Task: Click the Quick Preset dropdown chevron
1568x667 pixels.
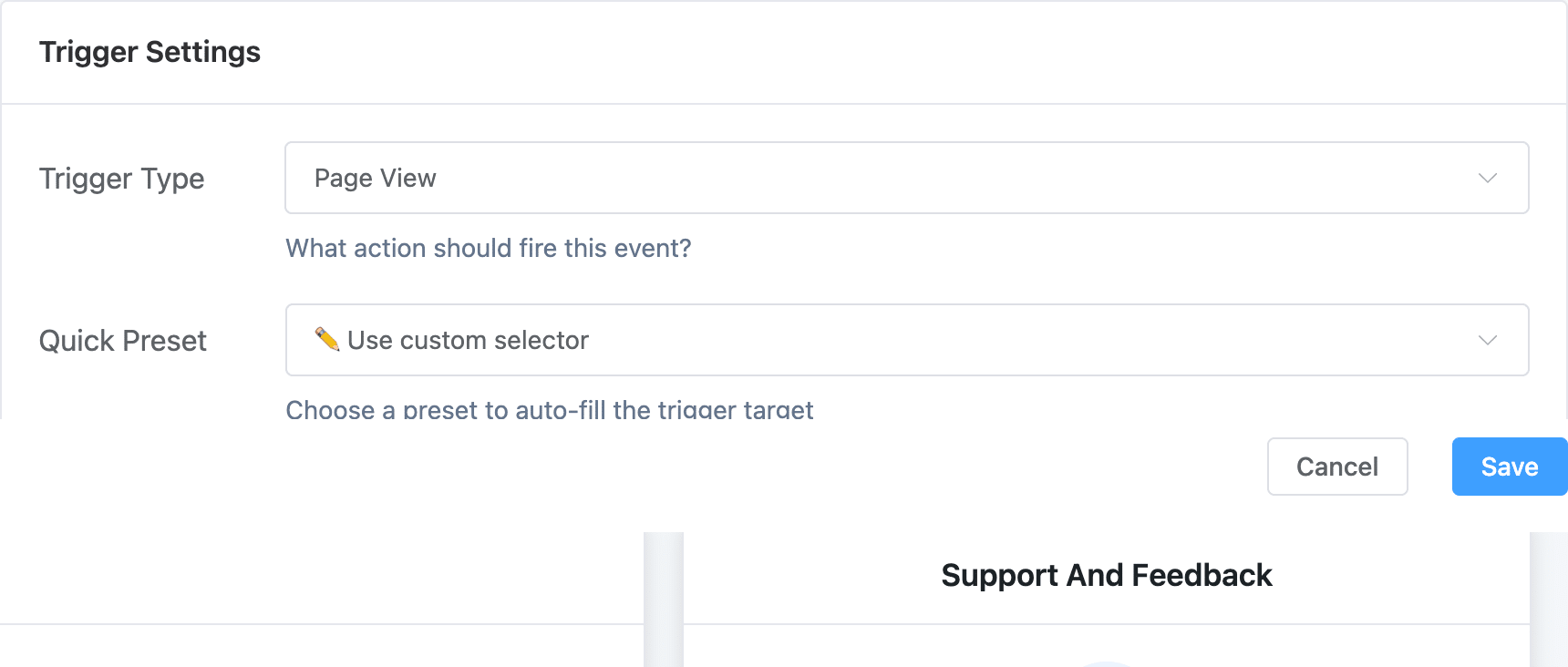Action: (1486, 340)
